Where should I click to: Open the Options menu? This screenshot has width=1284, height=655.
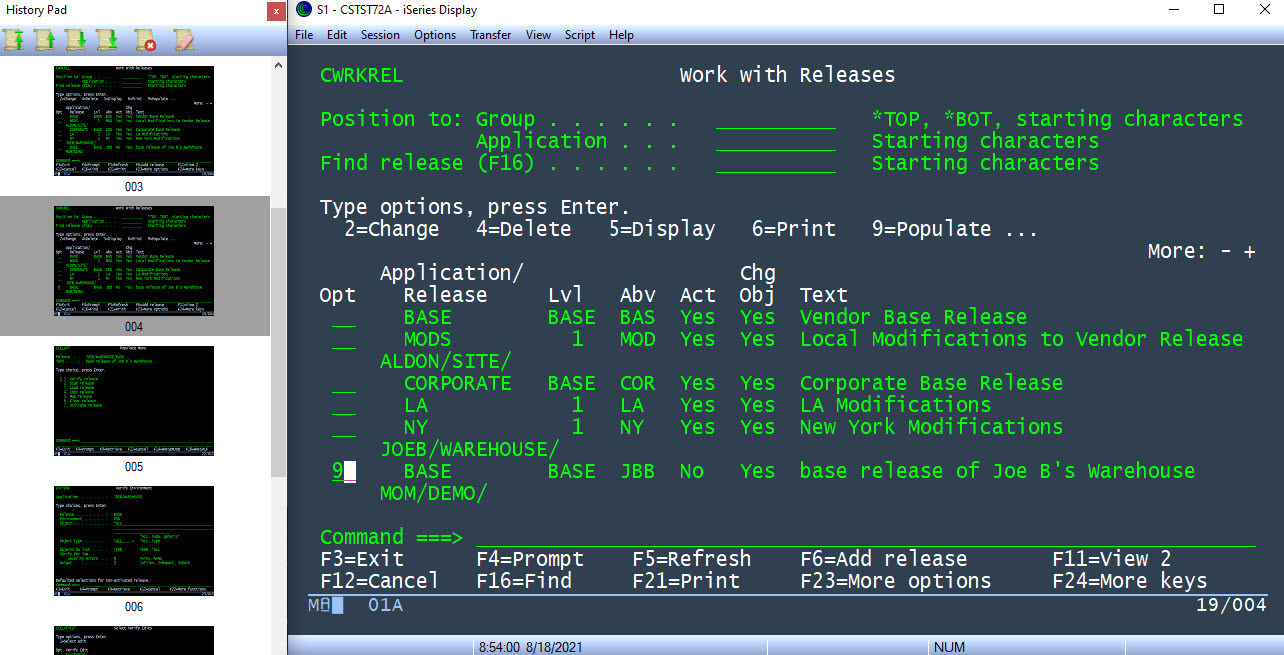click(x=434, y=34)
